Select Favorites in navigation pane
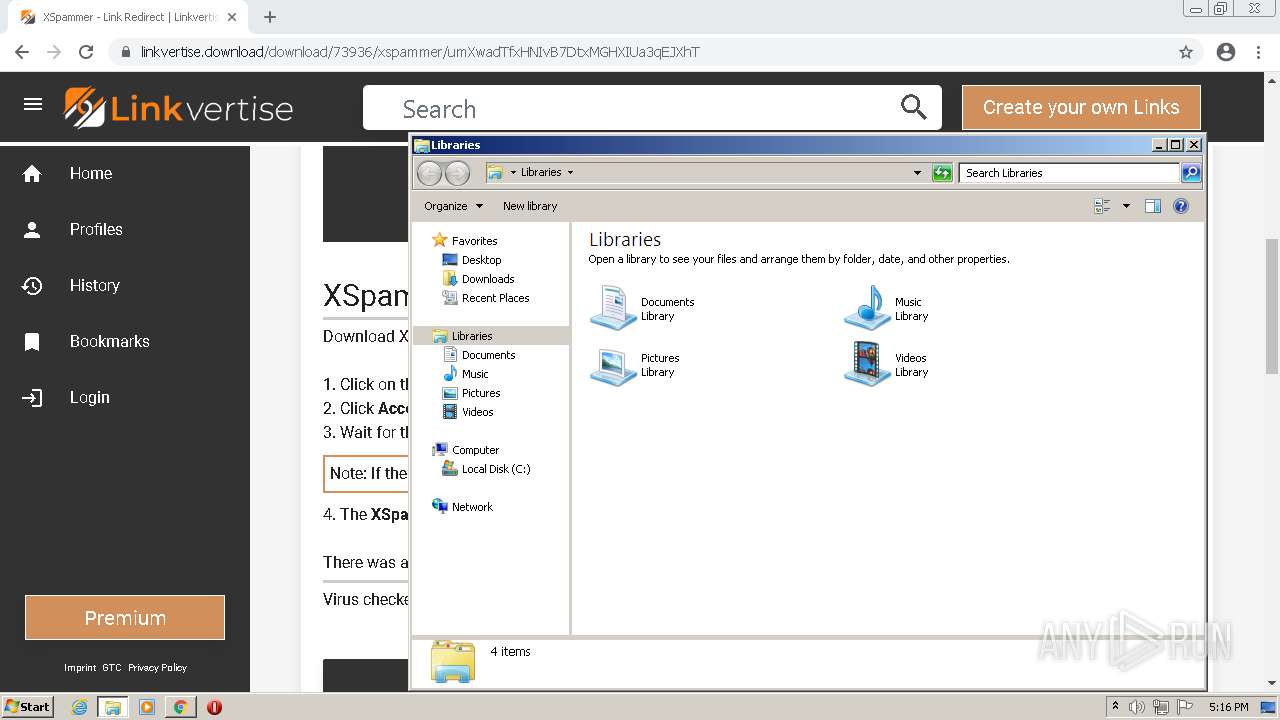 pyautogui.click(x=474, y=241)
